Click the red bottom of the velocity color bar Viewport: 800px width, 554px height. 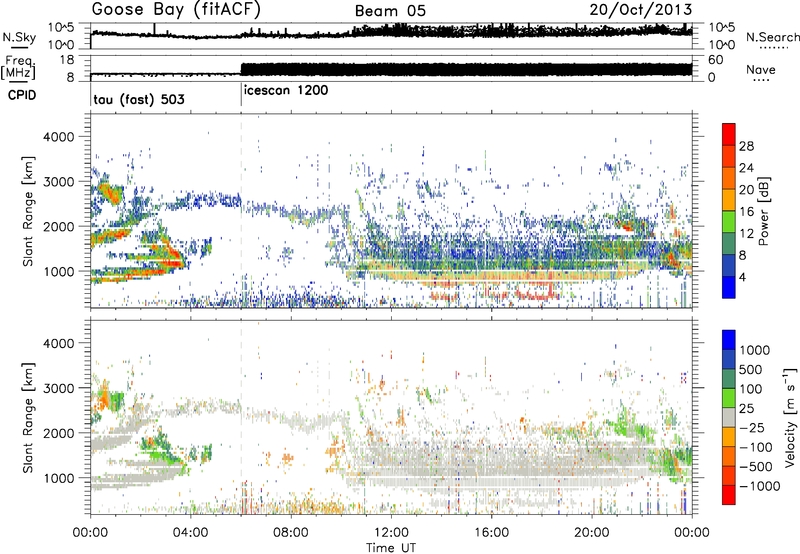[x=729, y=495]
